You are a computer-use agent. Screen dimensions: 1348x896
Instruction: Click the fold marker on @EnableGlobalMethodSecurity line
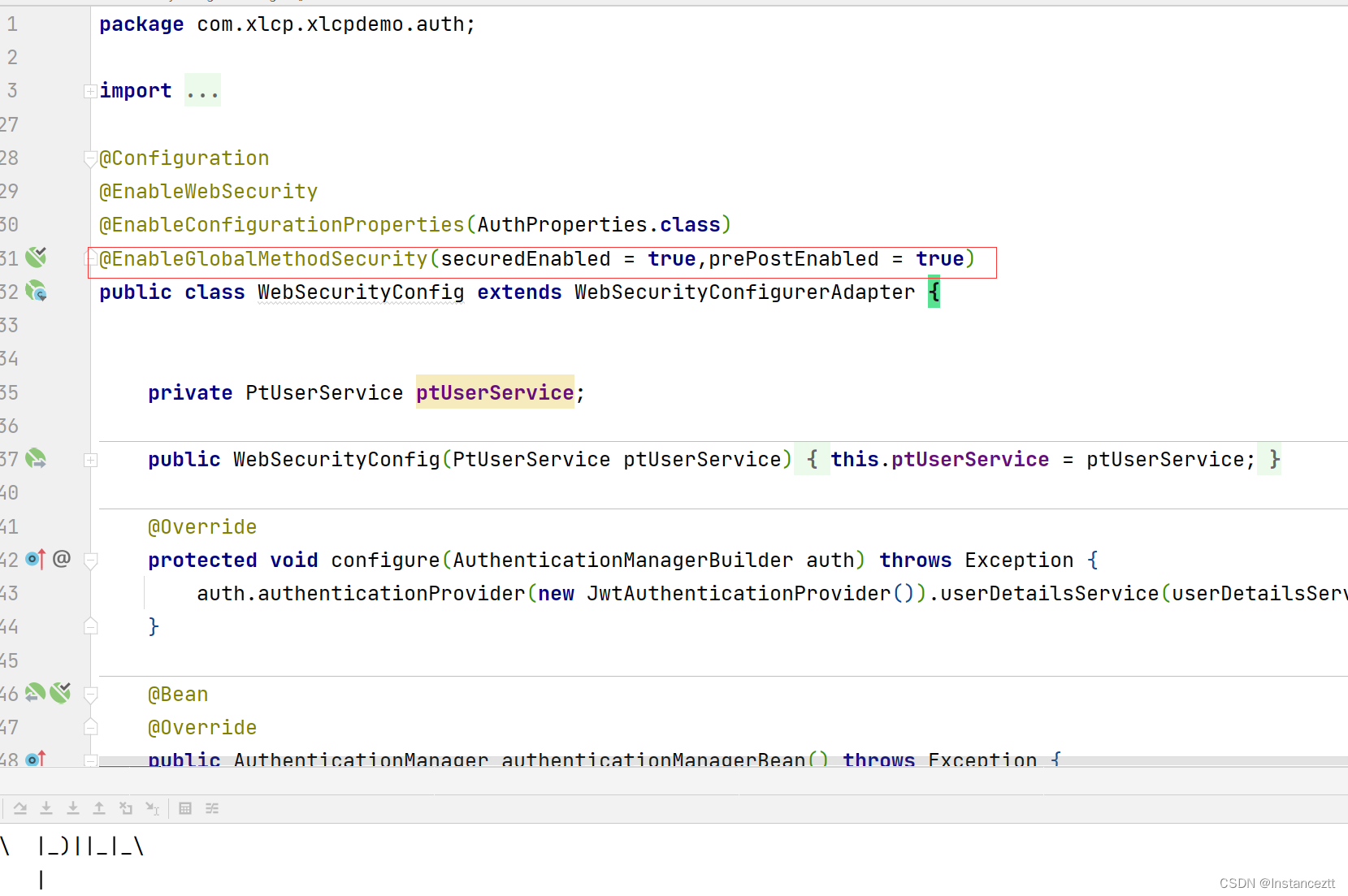coord(92,258)
